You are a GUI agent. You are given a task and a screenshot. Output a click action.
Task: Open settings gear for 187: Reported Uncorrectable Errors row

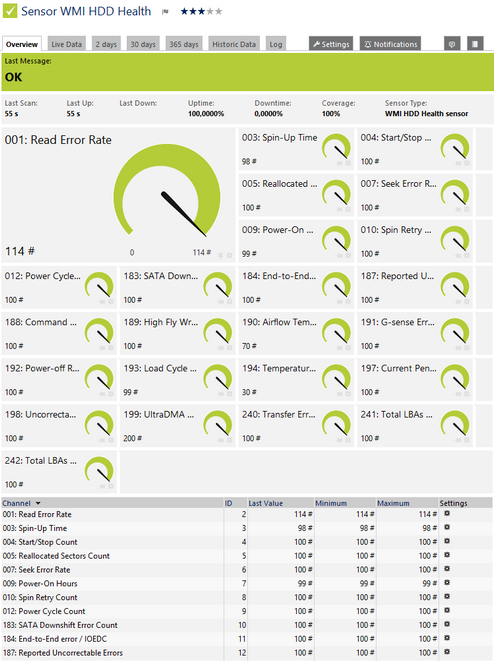[447, 652]
